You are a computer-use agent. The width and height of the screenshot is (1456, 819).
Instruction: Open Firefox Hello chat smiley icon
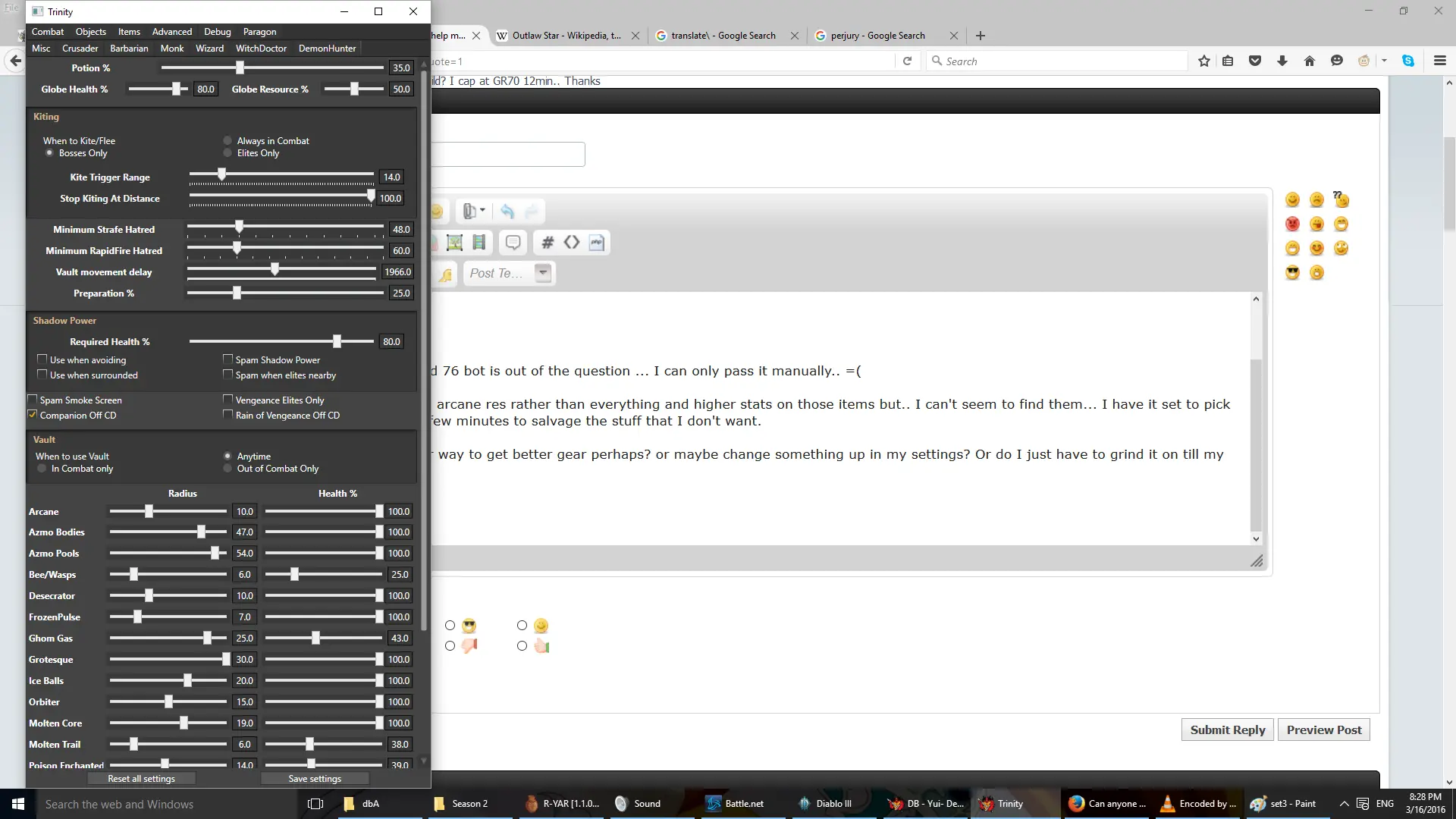tap(1337, 61)
